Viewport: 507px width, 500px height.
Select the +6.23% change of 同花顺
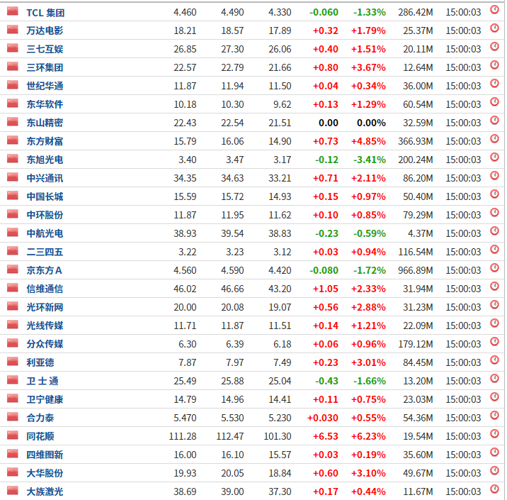tap(368, 437)
